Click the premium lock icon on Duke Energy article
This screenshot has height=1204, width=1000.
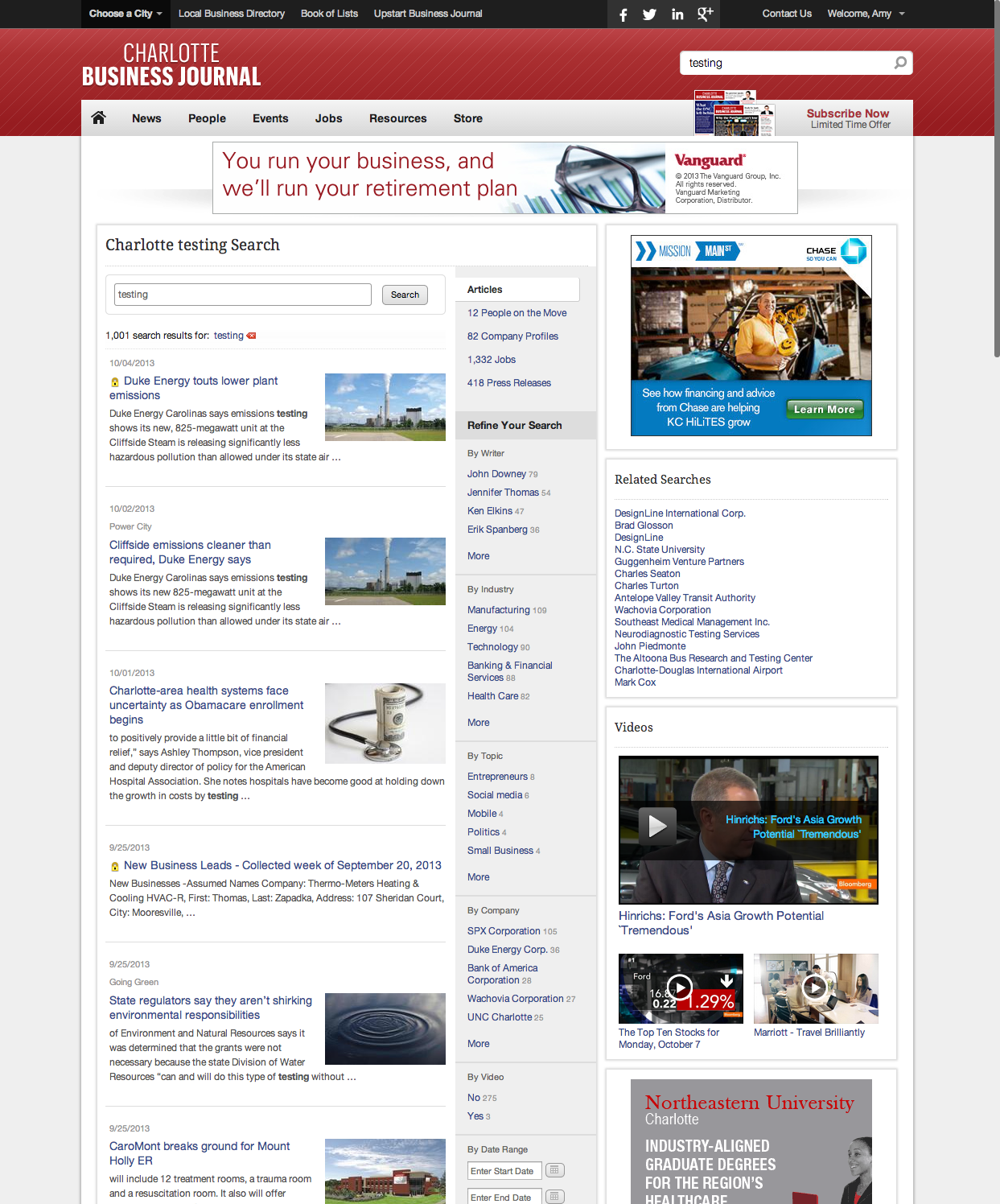click(113, 381)
